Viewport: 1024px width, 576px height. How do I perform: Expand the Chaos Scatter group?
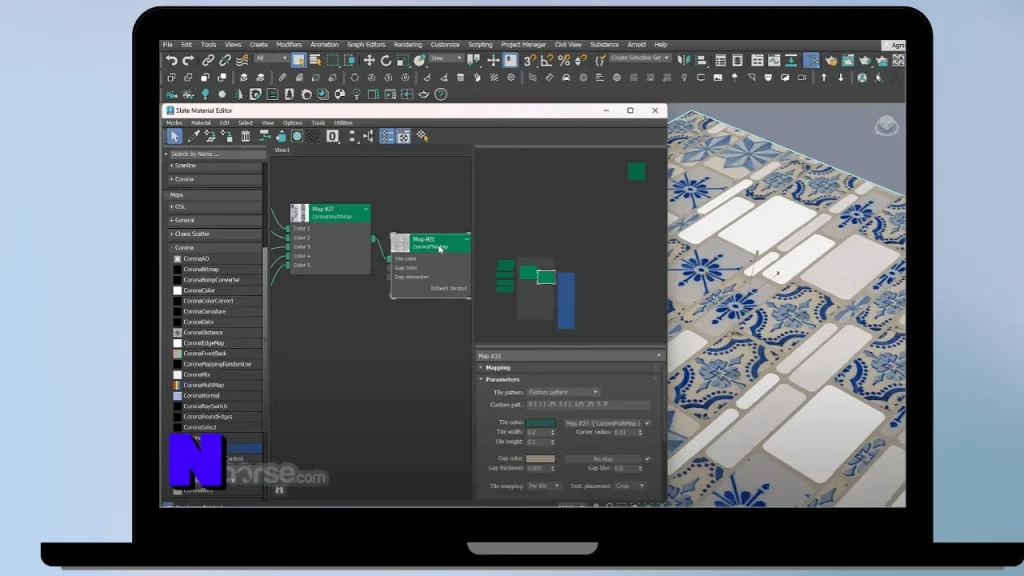(214, 234)
